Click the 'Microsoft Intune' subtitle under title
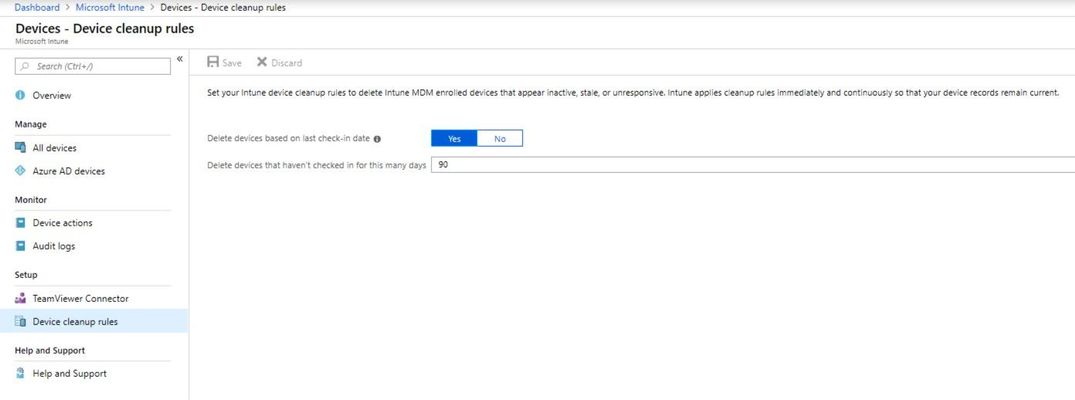The height and width of the screenshot is (400, 1075). [41, 41]
